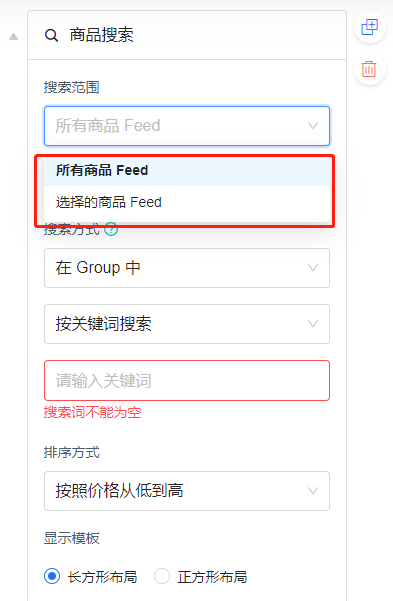Collapse the 商品搜索 block with the triangle arrow
The image size is (393, 601).
13,36
